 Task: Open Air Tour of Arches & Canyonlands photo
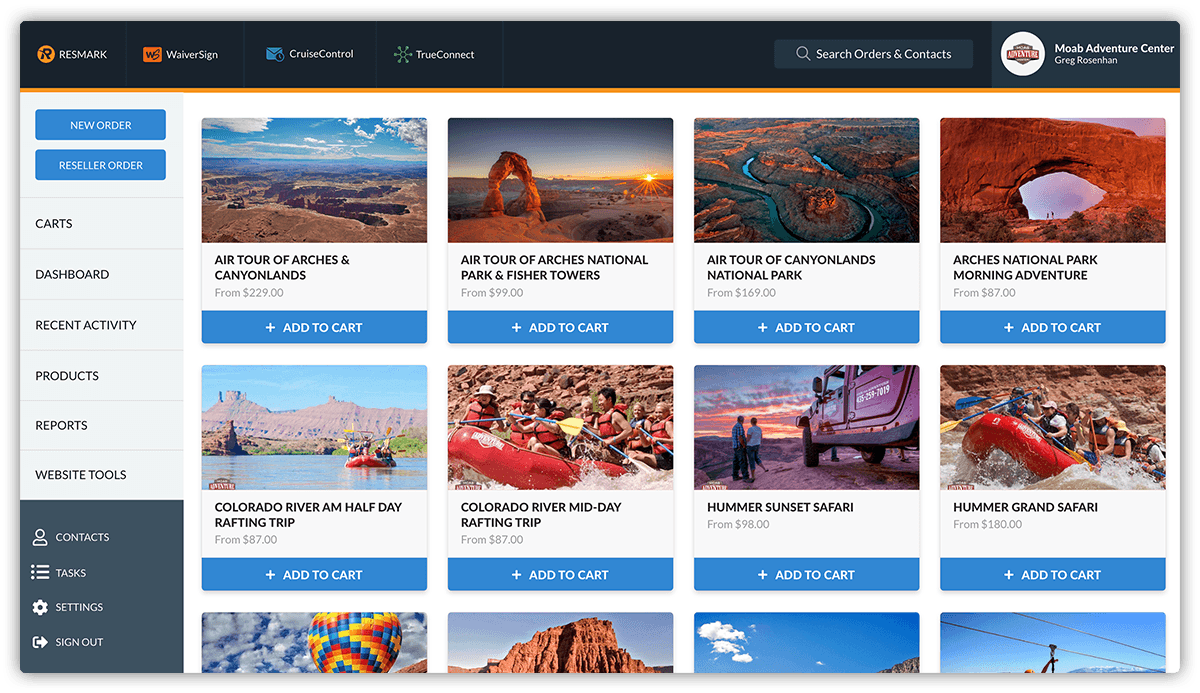tap(314, 180)
